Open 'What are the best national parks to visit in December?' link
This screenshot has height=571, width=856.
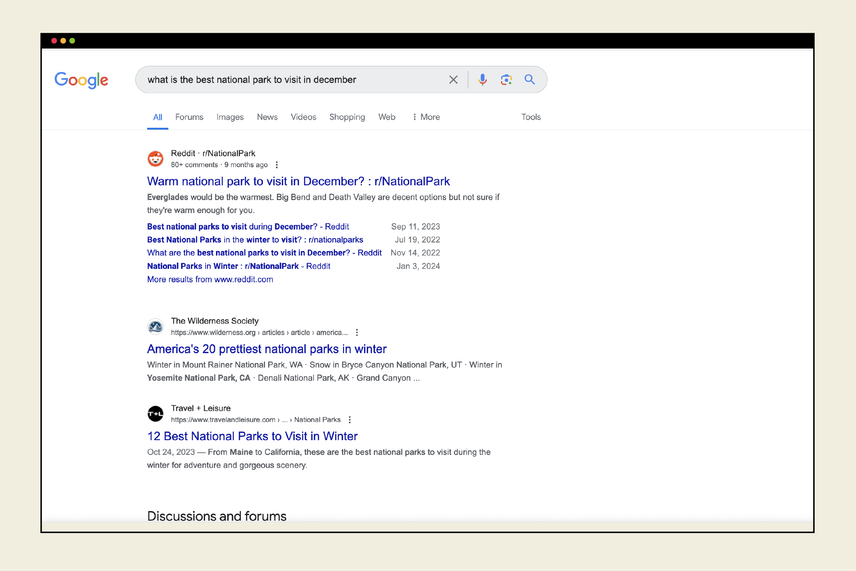[x=264, y=253]
